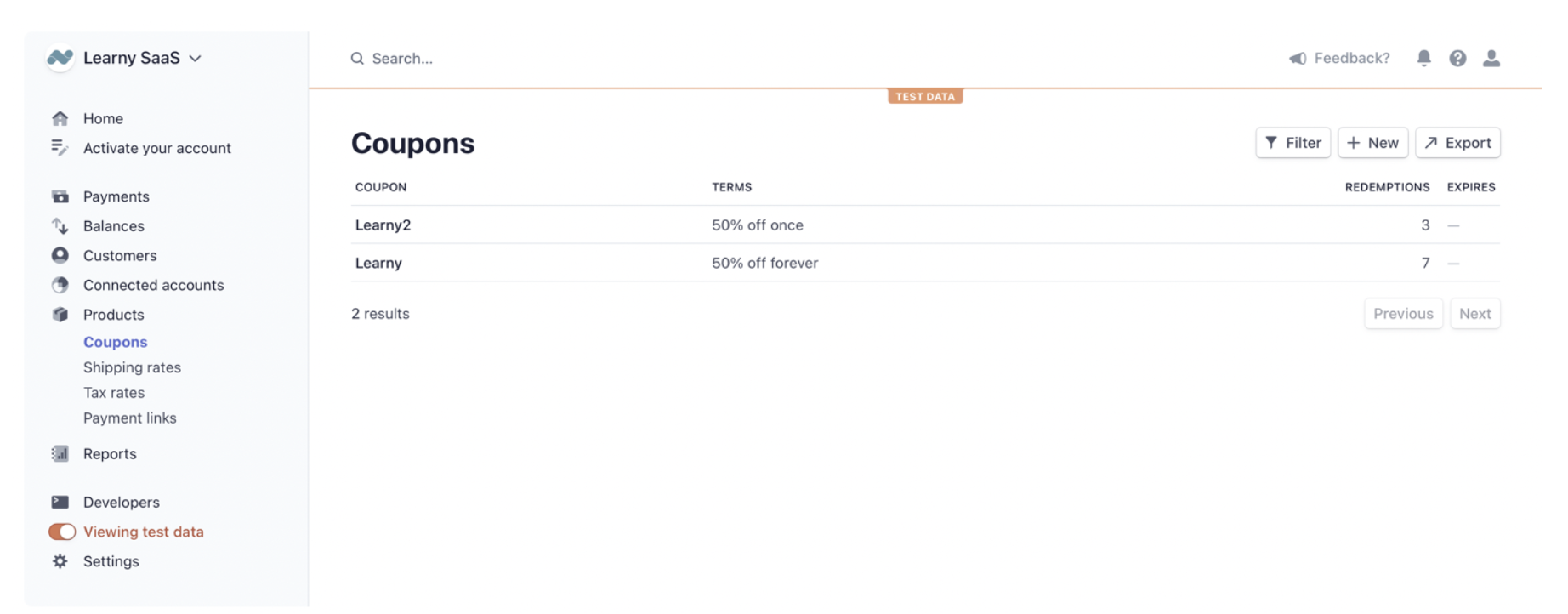Click the Home house icon
Screen dimensions: 1568x614
point(60,118)
